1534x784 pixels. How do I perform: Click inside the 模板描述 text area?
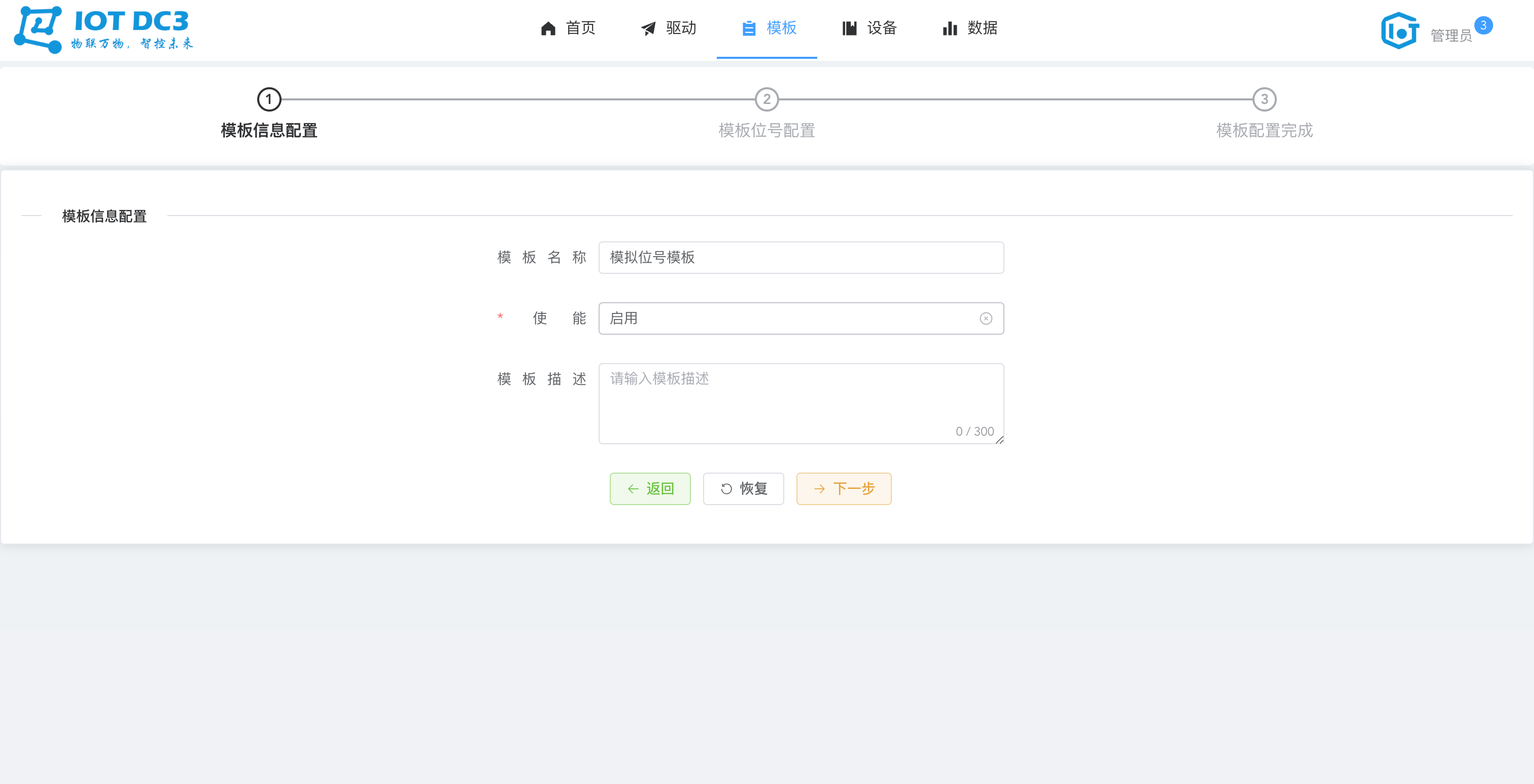[x=800, y=404]
